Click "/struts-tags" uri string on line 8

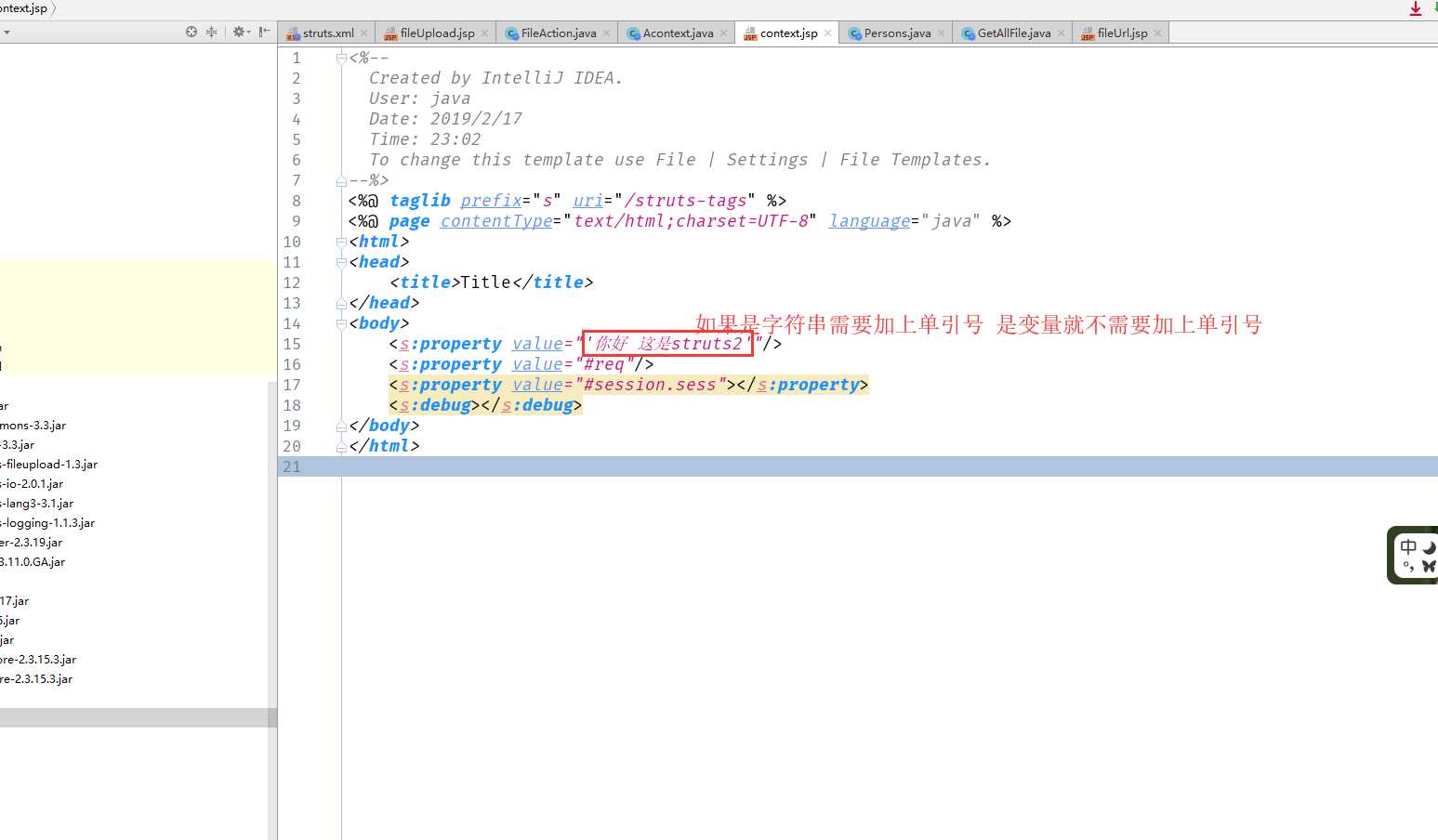point(686,201)
